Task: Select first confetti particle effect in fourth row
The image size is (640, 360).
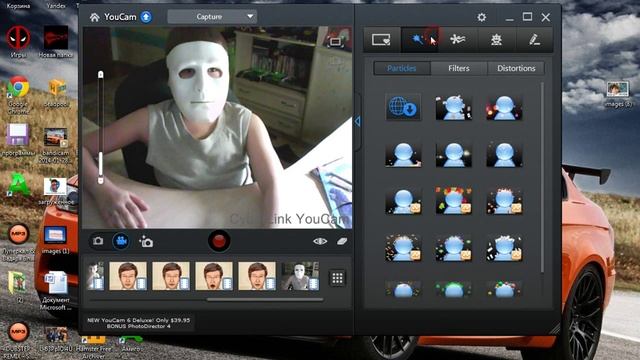Action: coord(403,248)
